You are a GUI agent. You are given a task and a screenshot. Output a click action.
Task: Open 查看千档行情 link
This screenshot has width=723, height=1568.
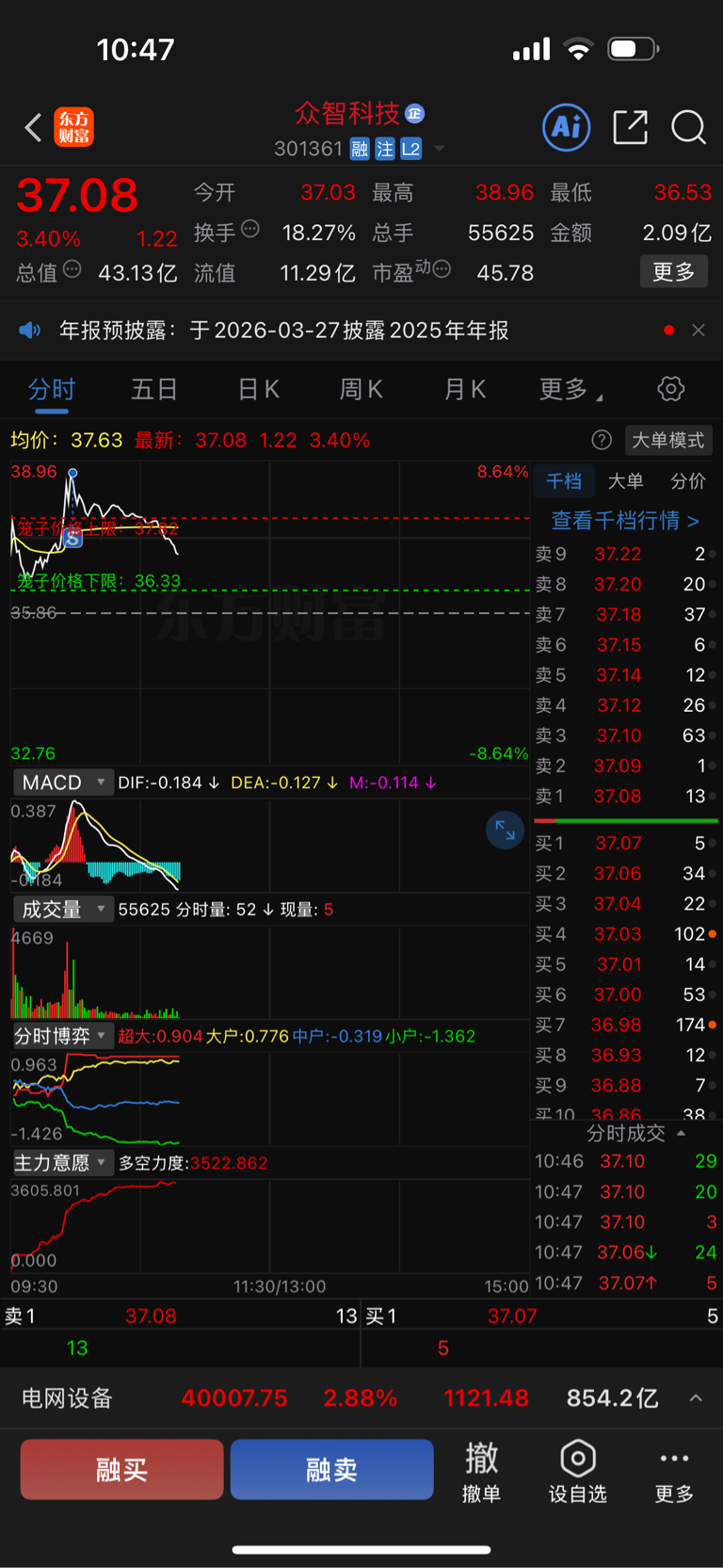point(625,521)
